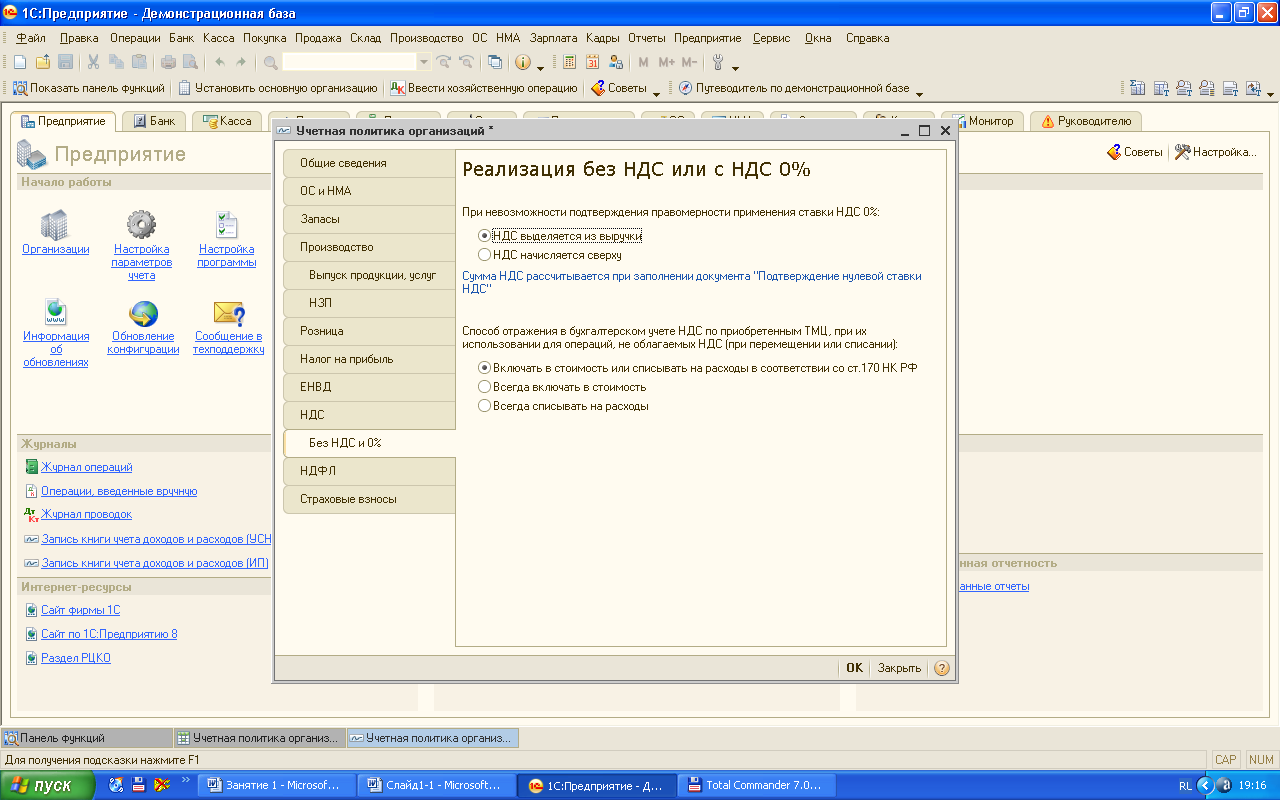Click the compare text arrows icon

click(x=1253, y=88)
